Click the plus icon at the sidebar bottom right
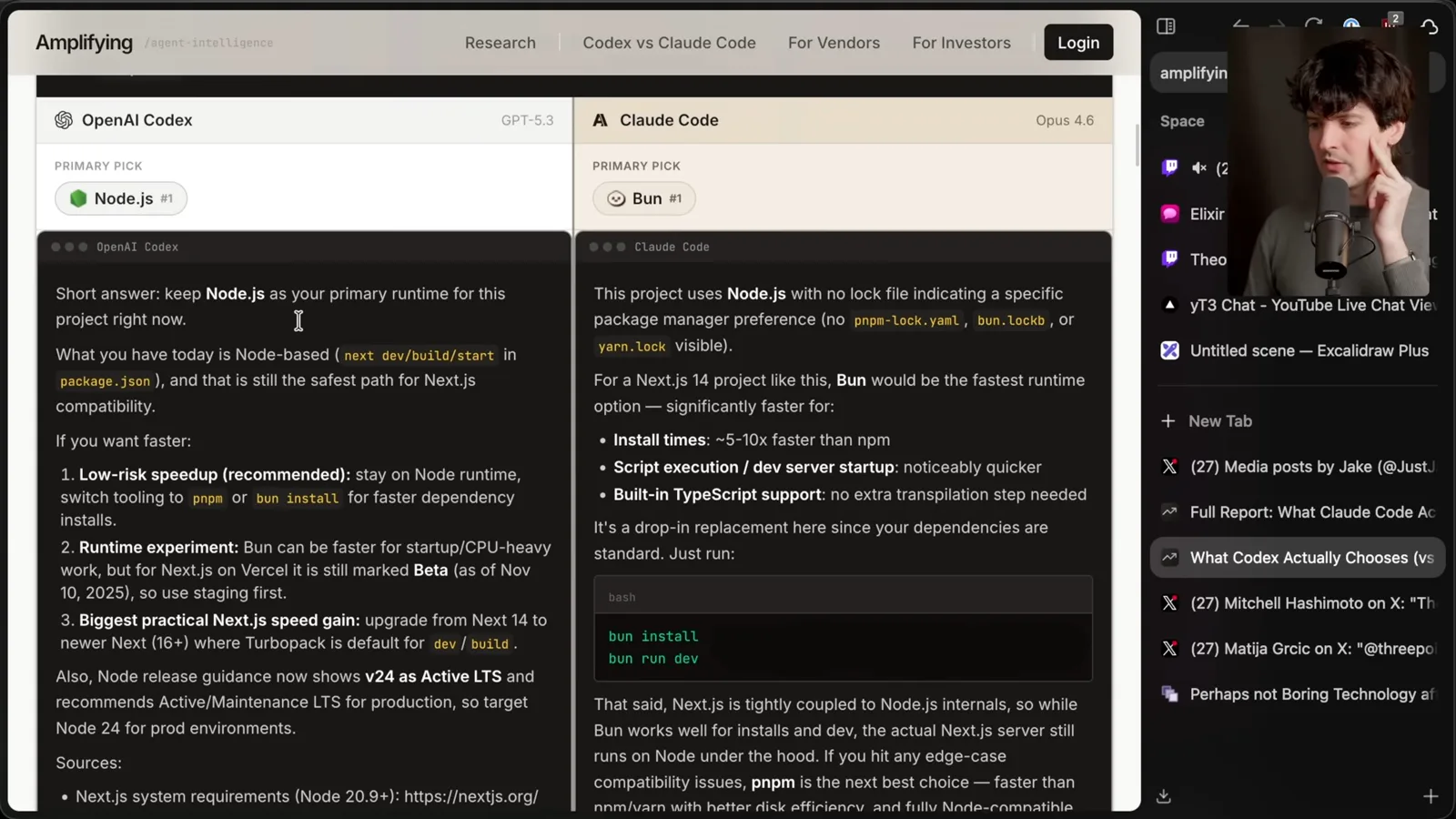This screenshot has height=819, width=1456. click(1431, 796)
